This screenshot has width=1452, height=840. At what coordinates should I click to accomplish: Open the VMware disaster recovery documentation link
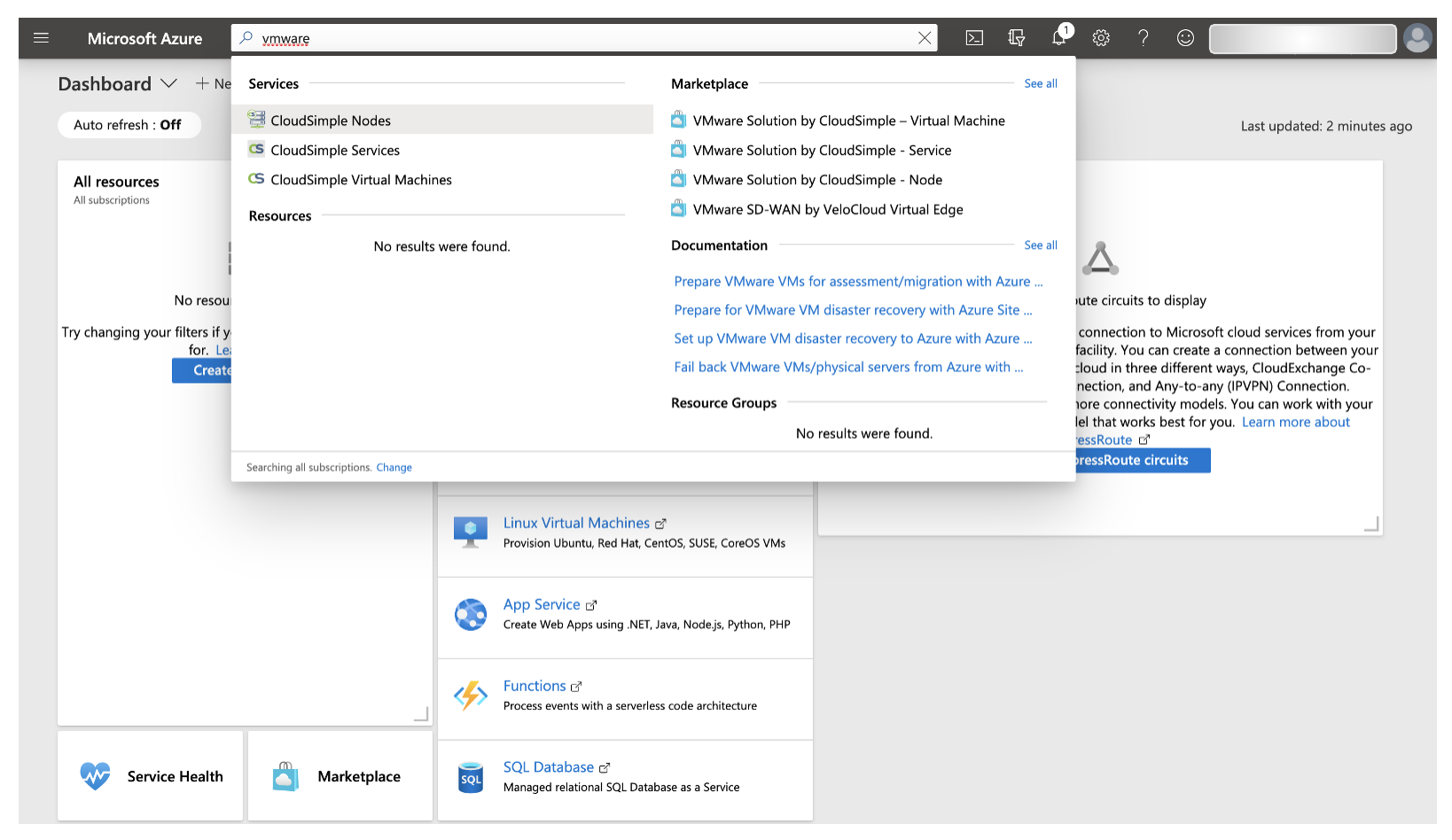click(x=852, y=309)
